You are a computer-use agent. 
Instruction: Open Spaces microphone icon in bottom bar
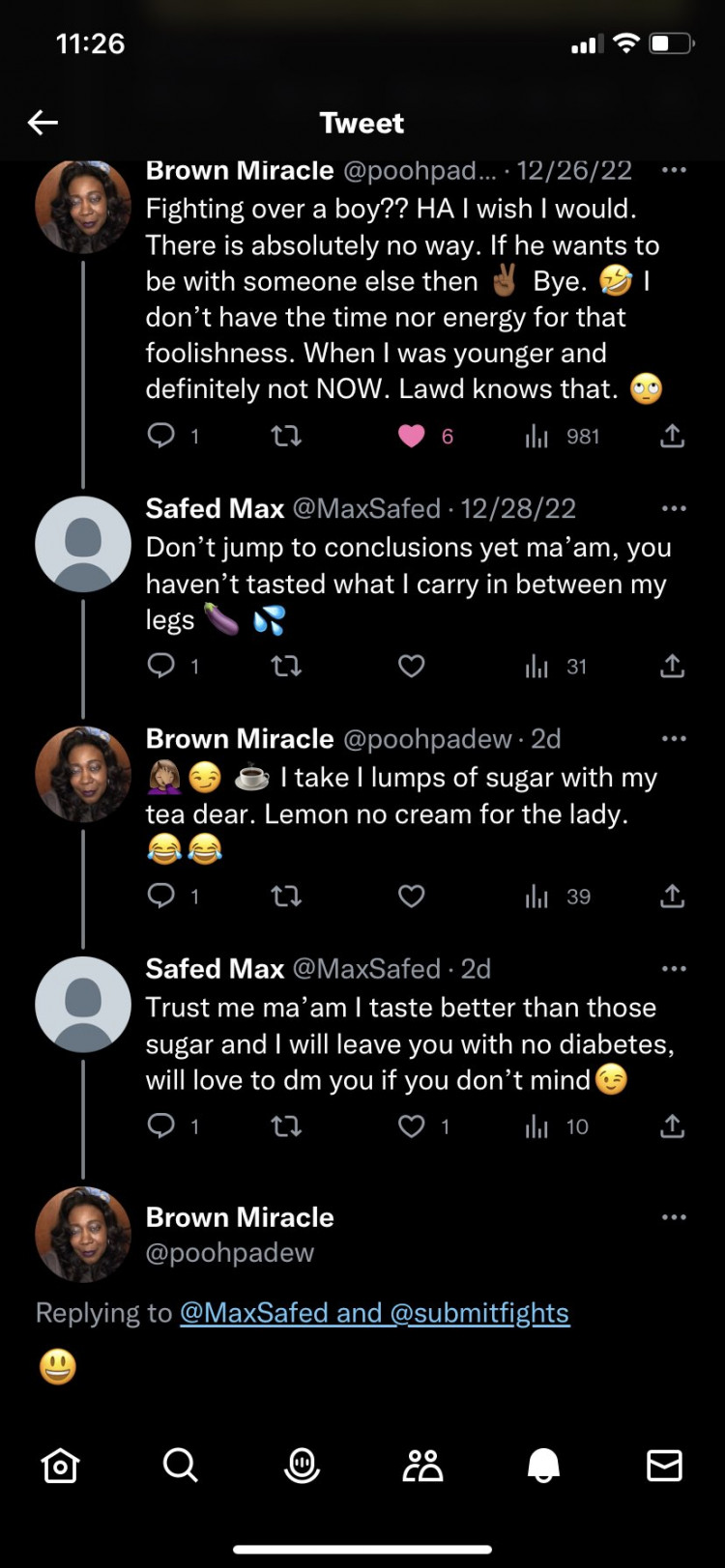click(x=302, y=1466)
